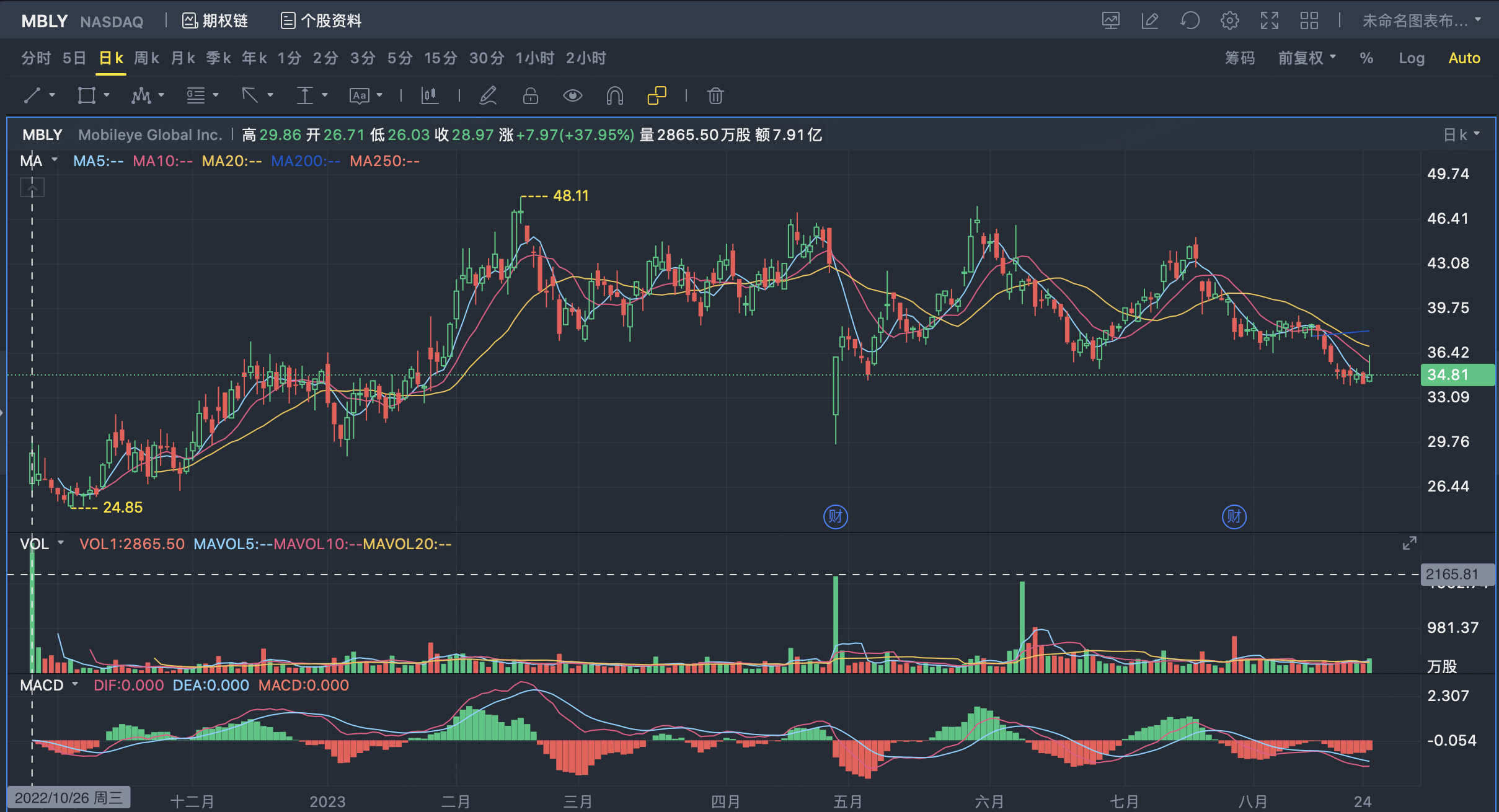Open 个股资料 stock profile
The width and height of the screenshot is (1499, 812).
tap(321, 21)
